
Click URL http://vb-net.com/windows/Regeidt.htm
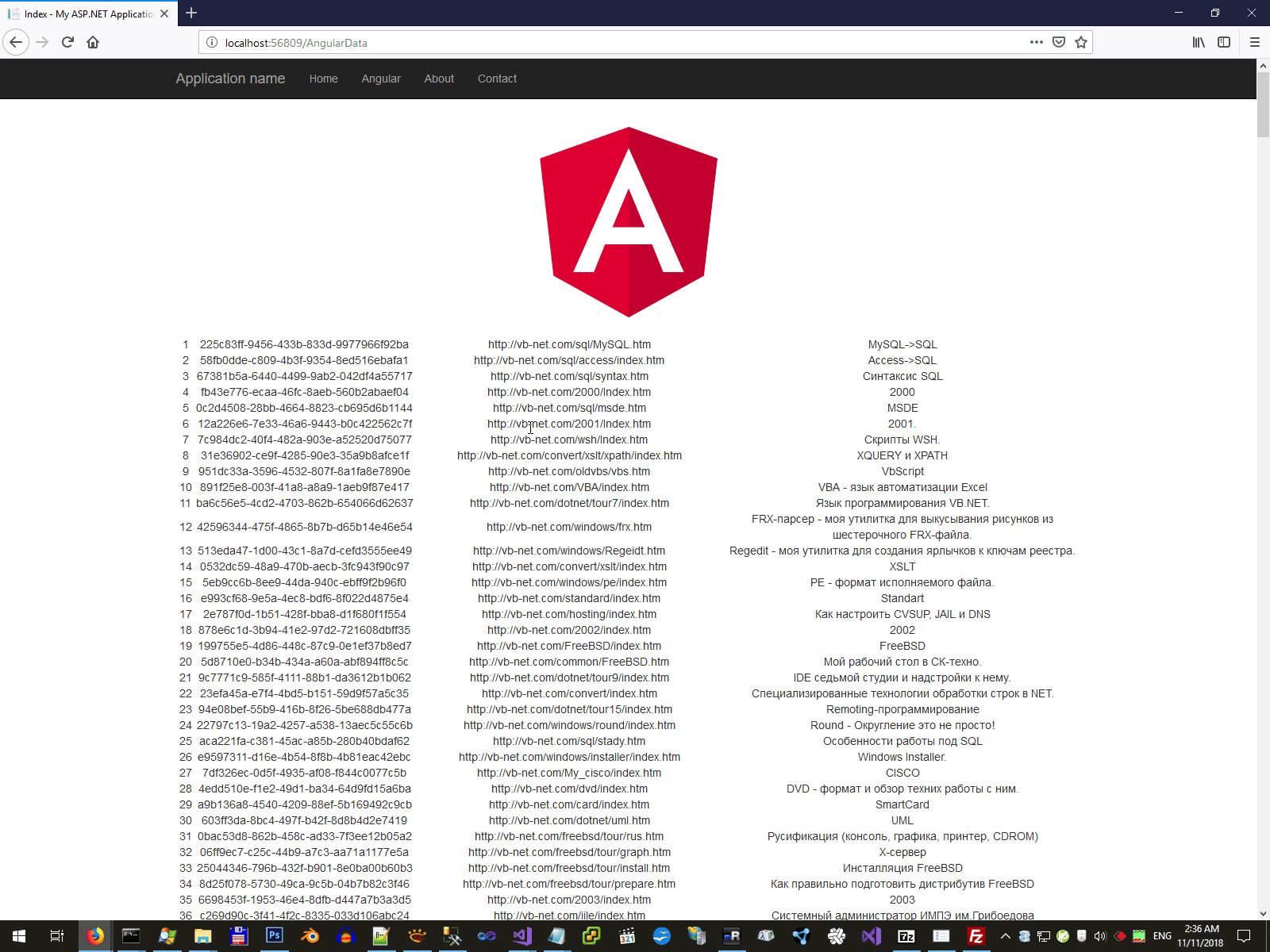[x=569, y=551]
